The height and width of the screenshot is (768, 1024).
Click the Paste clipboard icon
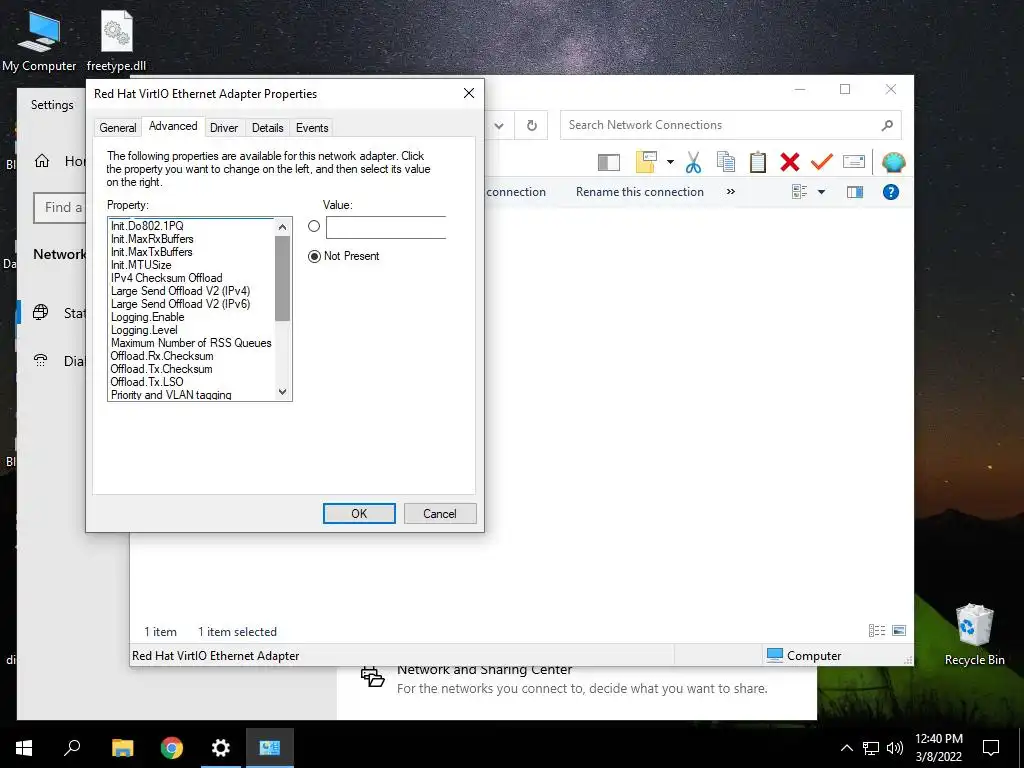(x=758, y=162)
